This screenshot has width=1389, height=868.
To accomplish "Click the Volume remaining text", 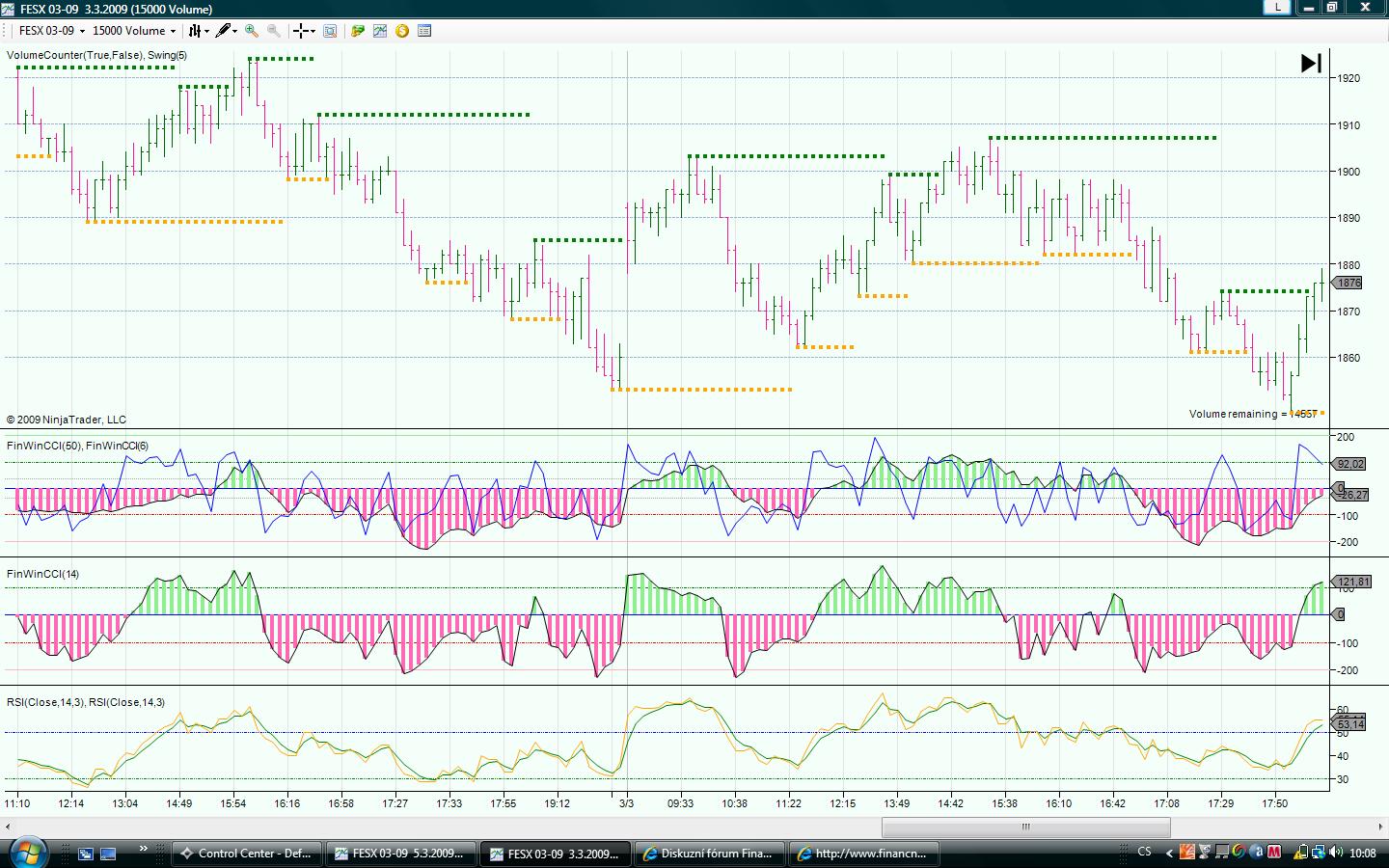I will click(1253, 414).
